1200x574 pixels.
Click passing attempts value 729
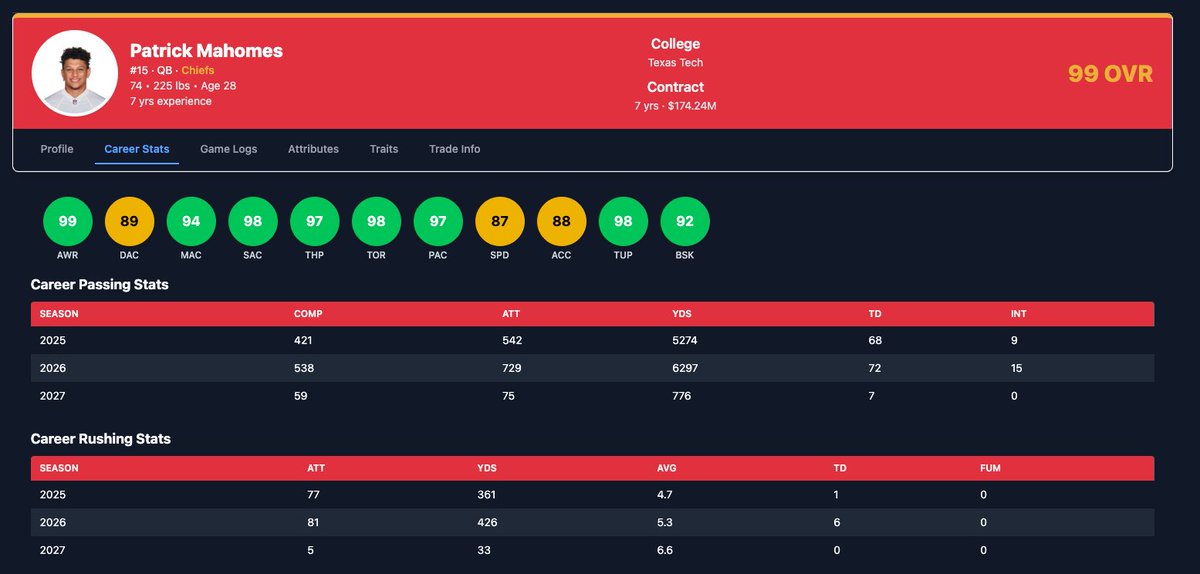(x=512, y=368)
